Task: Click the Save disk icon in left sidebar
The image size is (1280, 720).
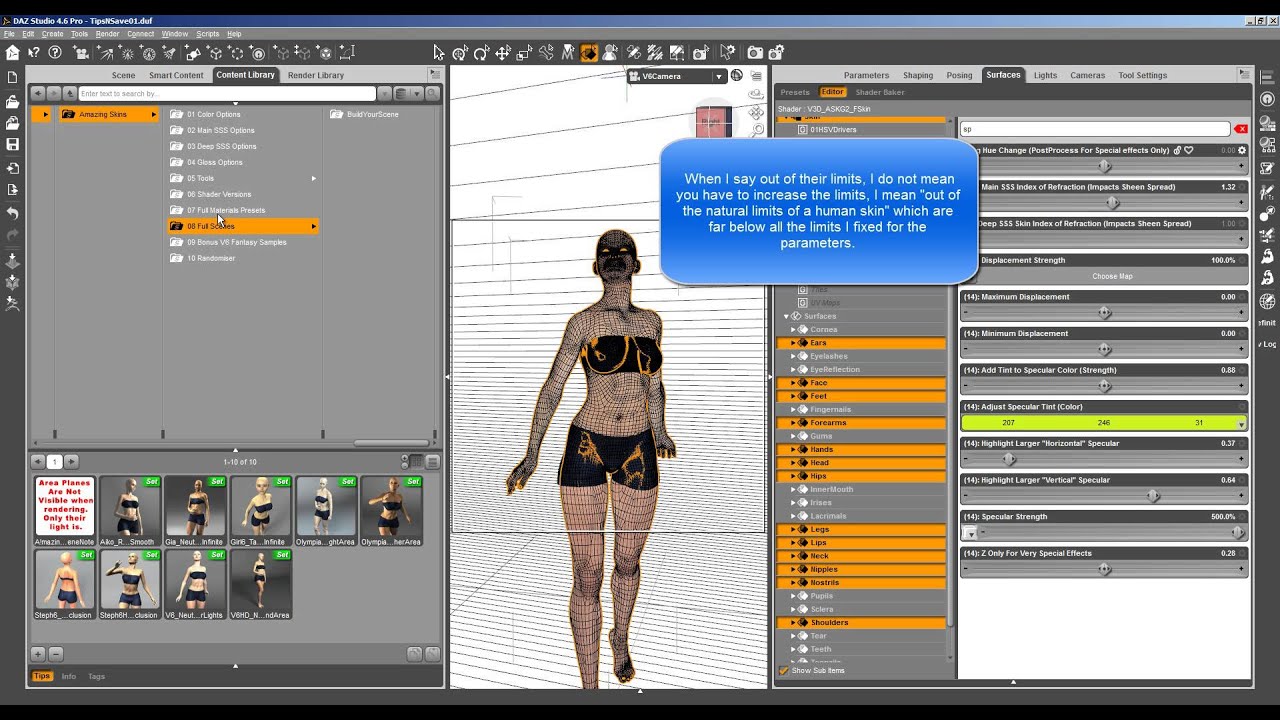Action: click(x=13, y=144)
